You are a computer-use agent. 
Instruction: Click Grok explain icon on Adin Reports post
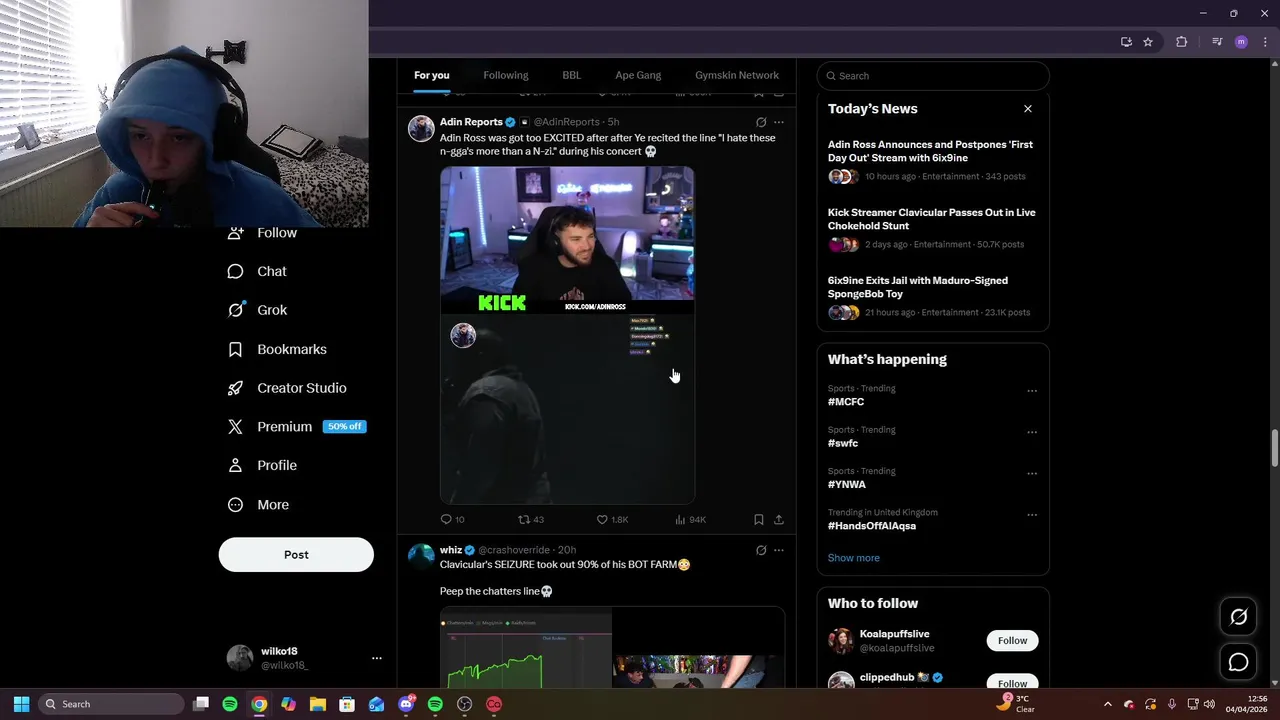(x=761, y=122)
